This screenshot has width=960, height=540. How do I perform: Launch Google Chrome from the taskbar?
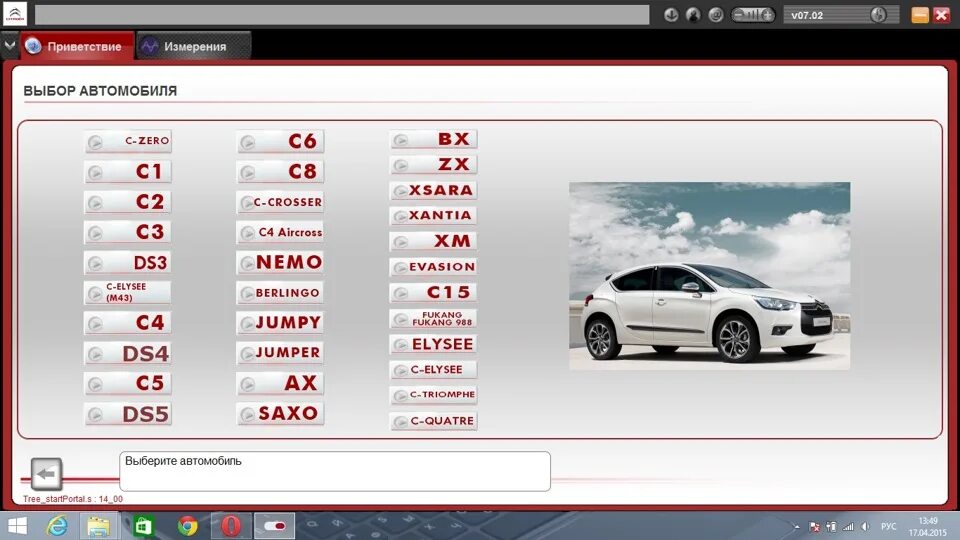point(187,527)
